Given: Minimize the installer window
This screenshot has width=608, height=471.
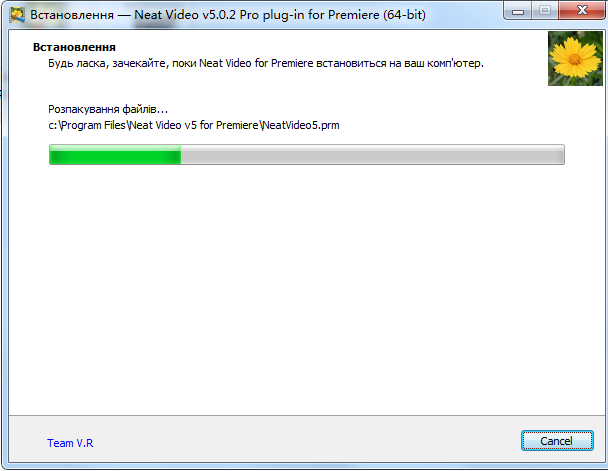Looking at the screenshot, I should pos(518,11).
